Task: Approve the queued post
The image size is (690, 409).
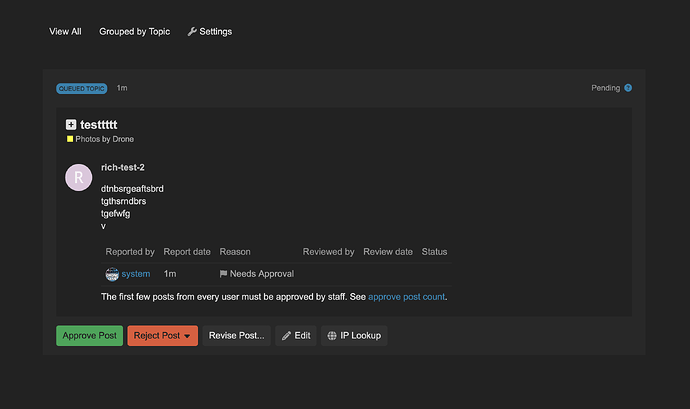Action: coord(89,335)
